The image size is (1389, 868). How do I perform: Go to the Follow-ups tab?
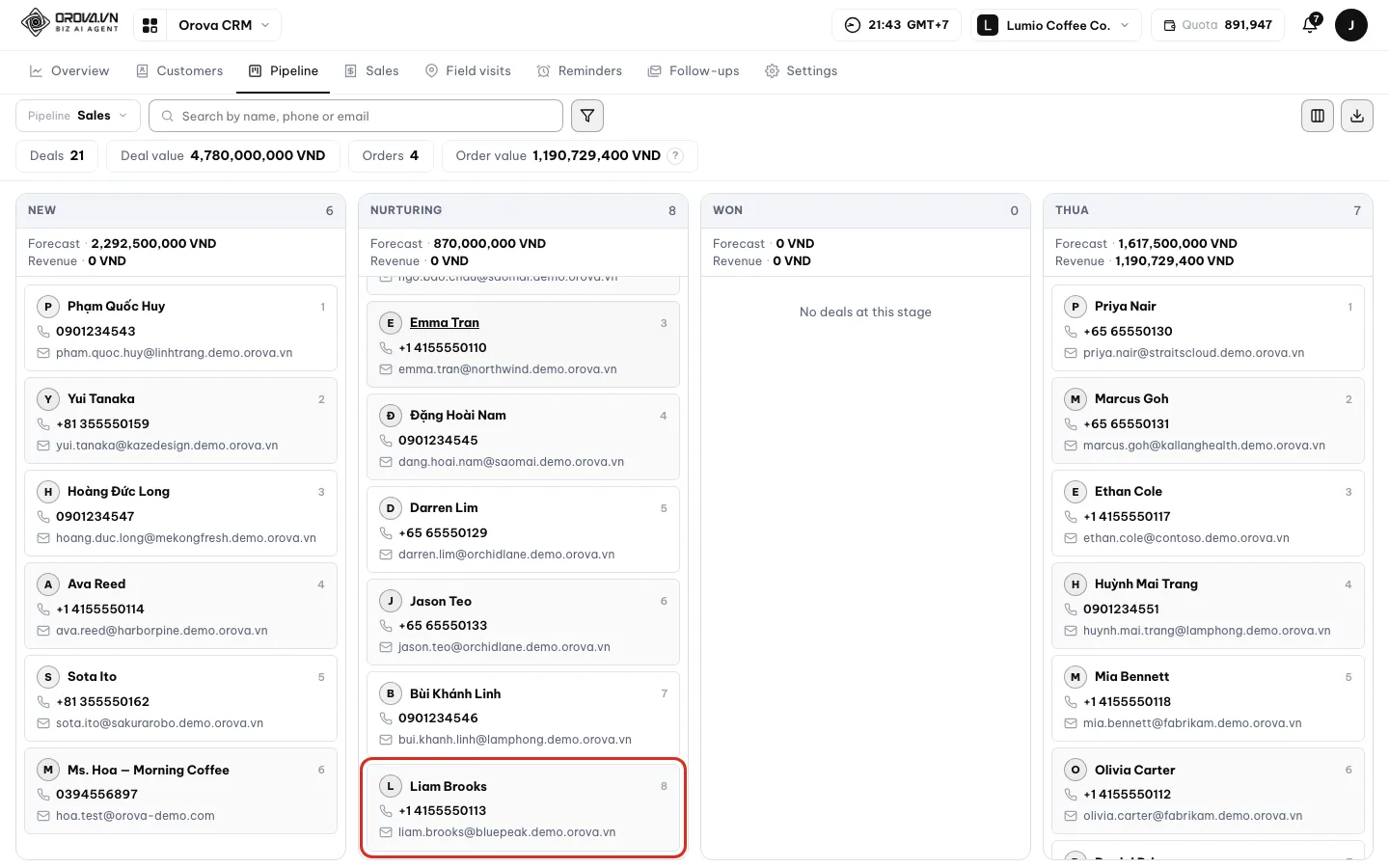click(x=694, y=71)
